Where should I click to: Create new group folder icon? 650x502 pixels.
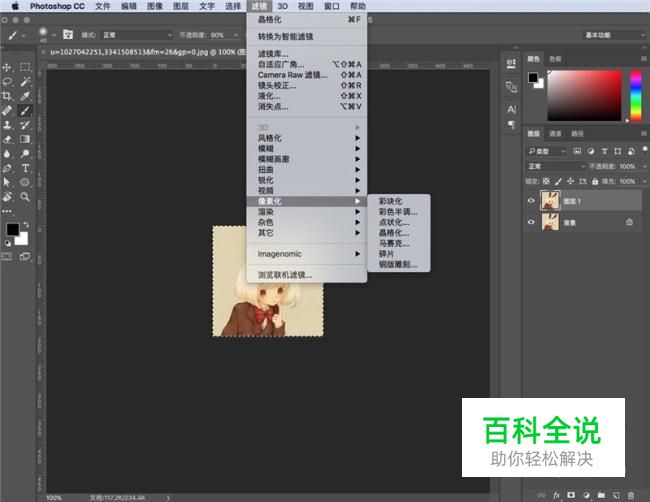601,495
